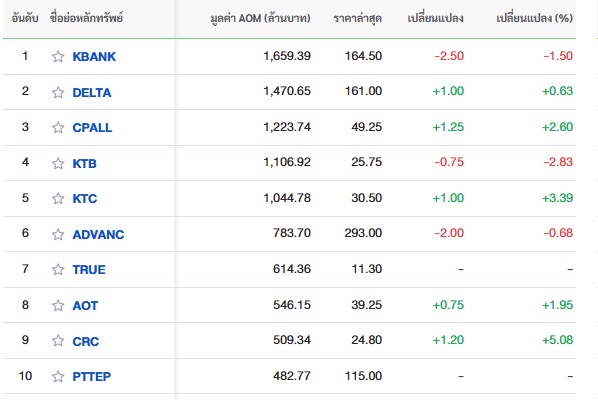Sort by เปลี่ยนแปลง (%) column header
This screenshot has width=598, height=400.
pos(534,18)
